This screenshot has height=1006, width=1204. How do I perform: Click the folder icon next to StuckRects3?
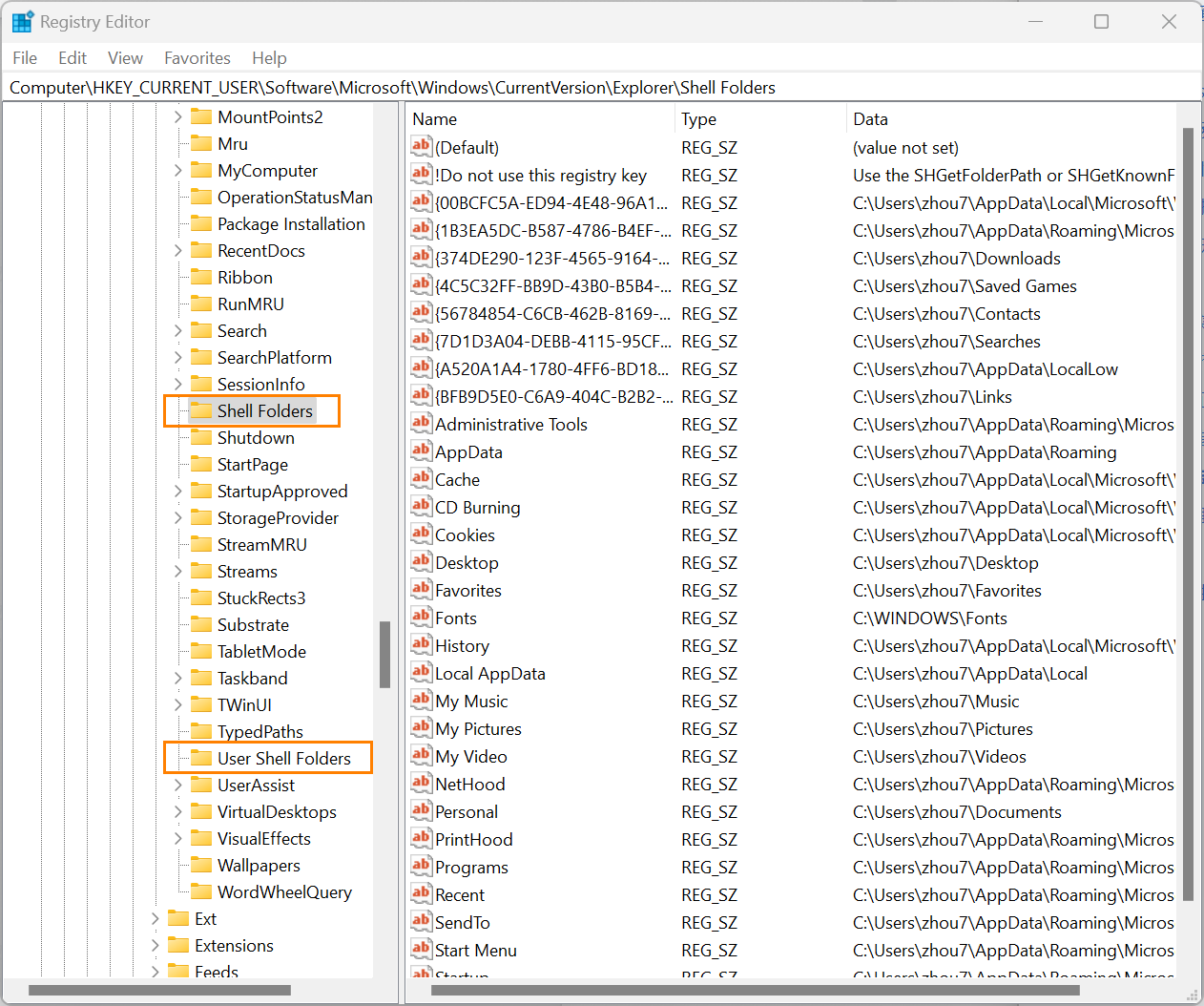(x=201, y=597)
